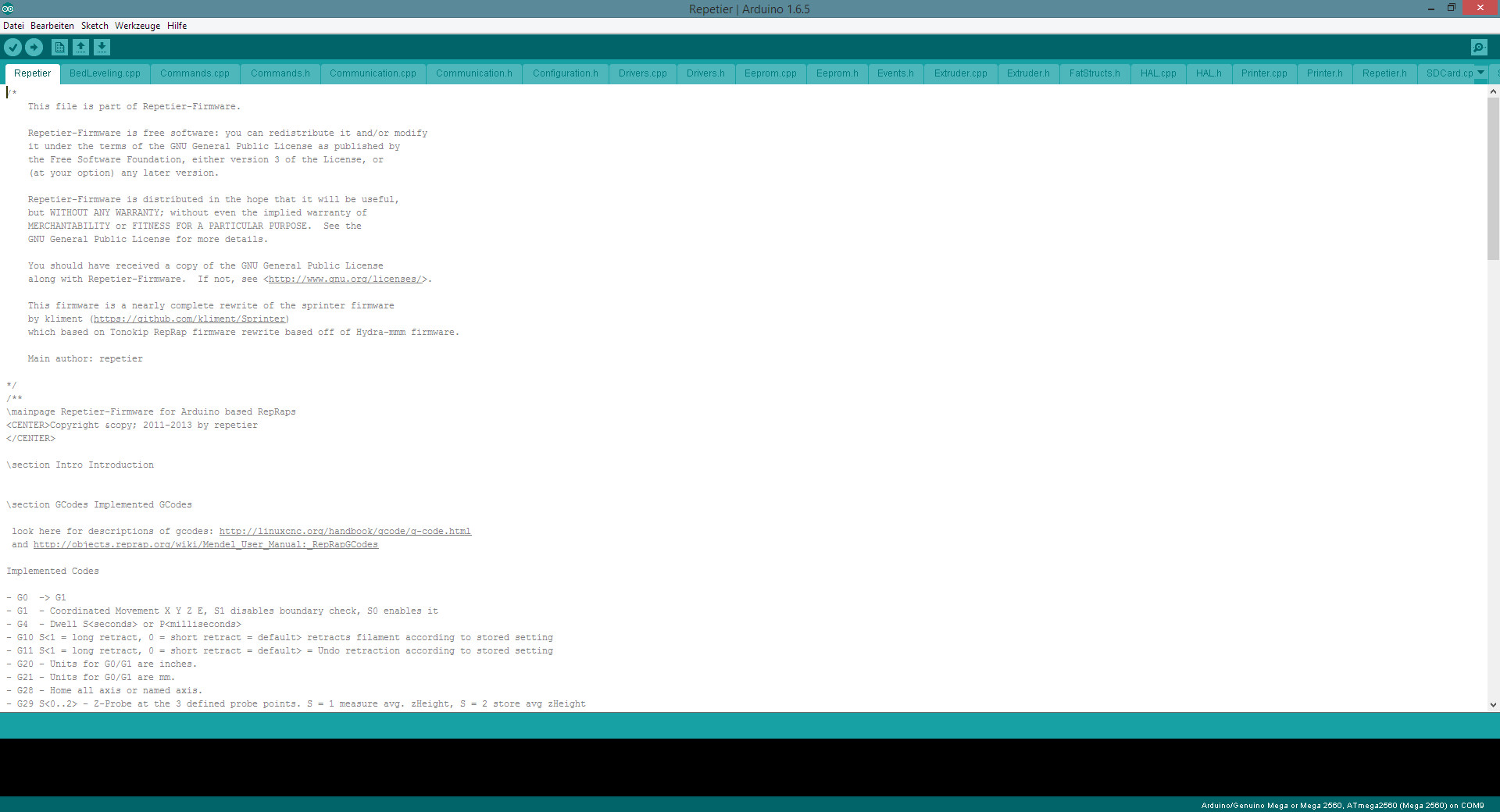Click the '\section Intro Introduction' line
Screen dimensions: 1500x812
pyautogui.click(x=80, y=465)
